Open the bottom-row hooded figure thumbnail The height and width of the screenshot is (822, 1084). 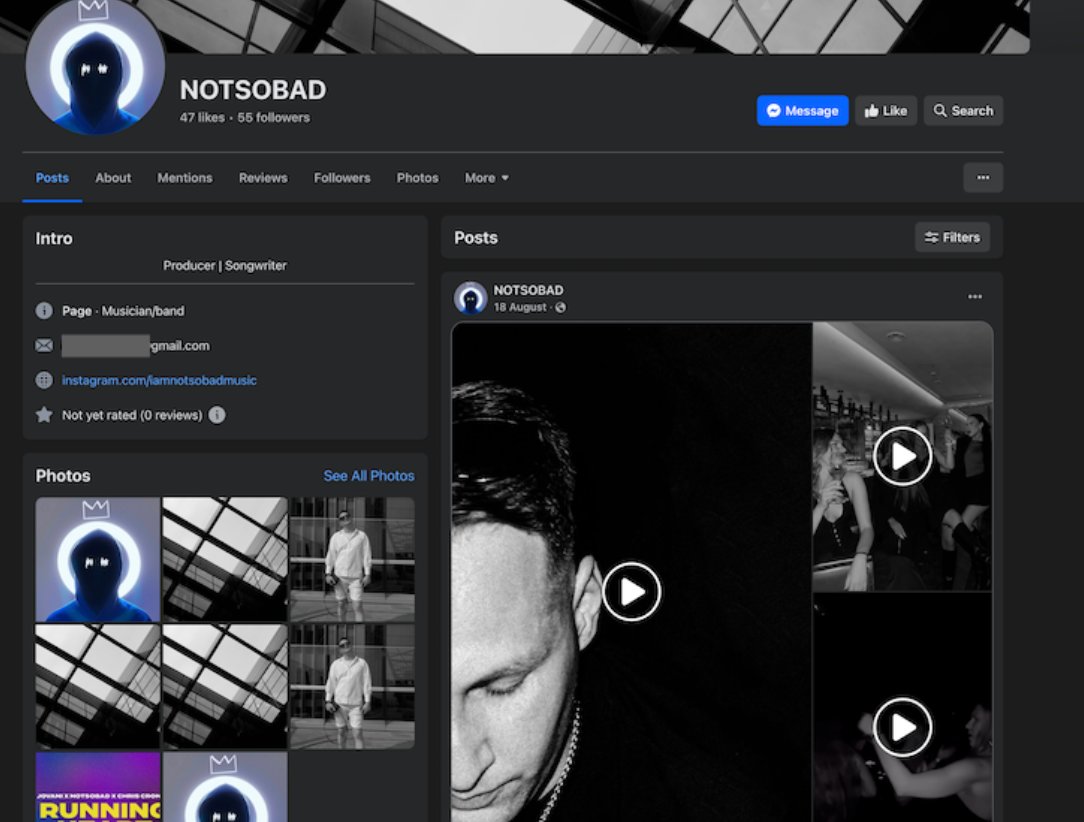[225, 787]
